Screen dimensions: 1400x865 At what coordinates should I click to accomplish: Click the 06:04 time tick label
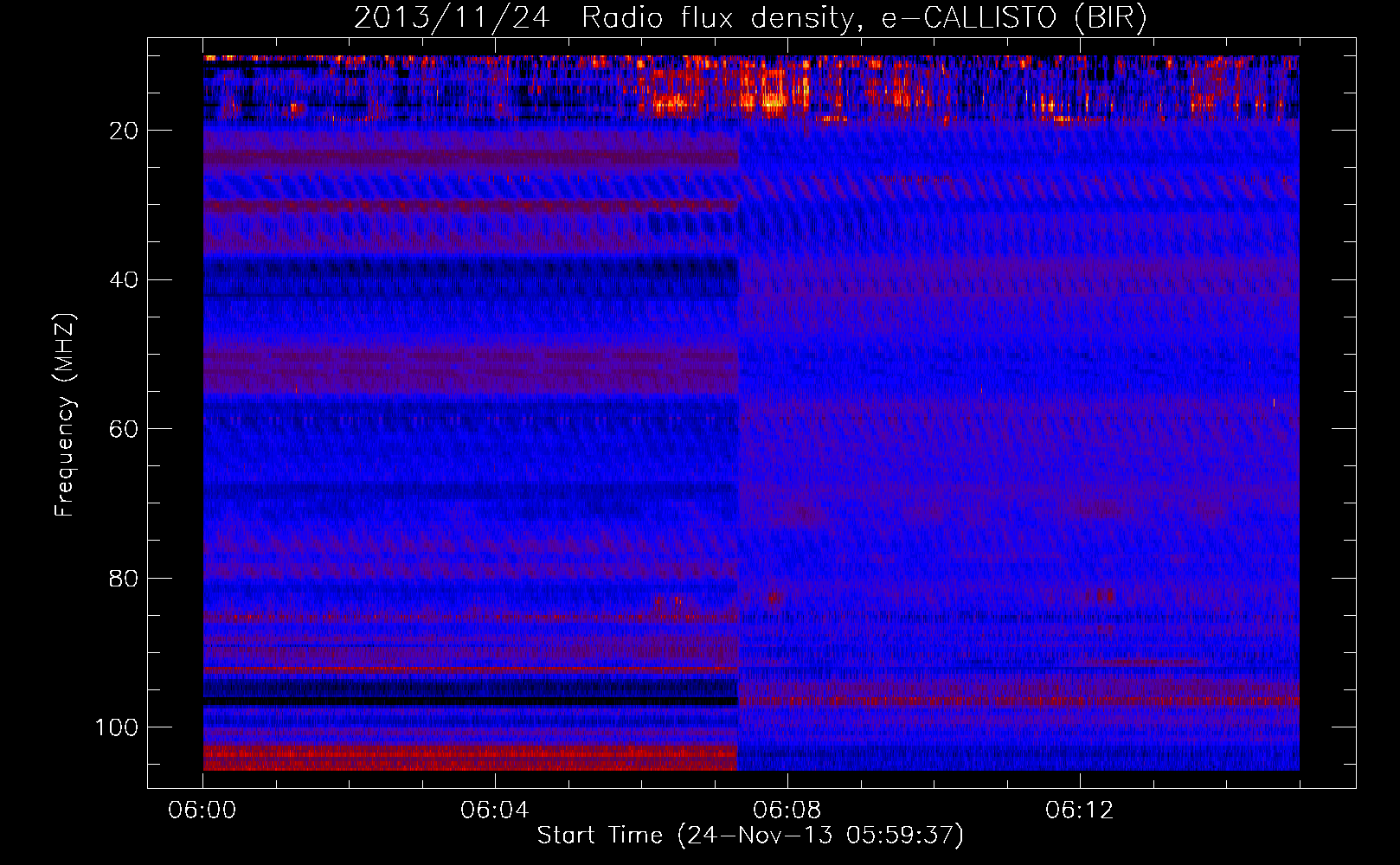tap(495, 811)
